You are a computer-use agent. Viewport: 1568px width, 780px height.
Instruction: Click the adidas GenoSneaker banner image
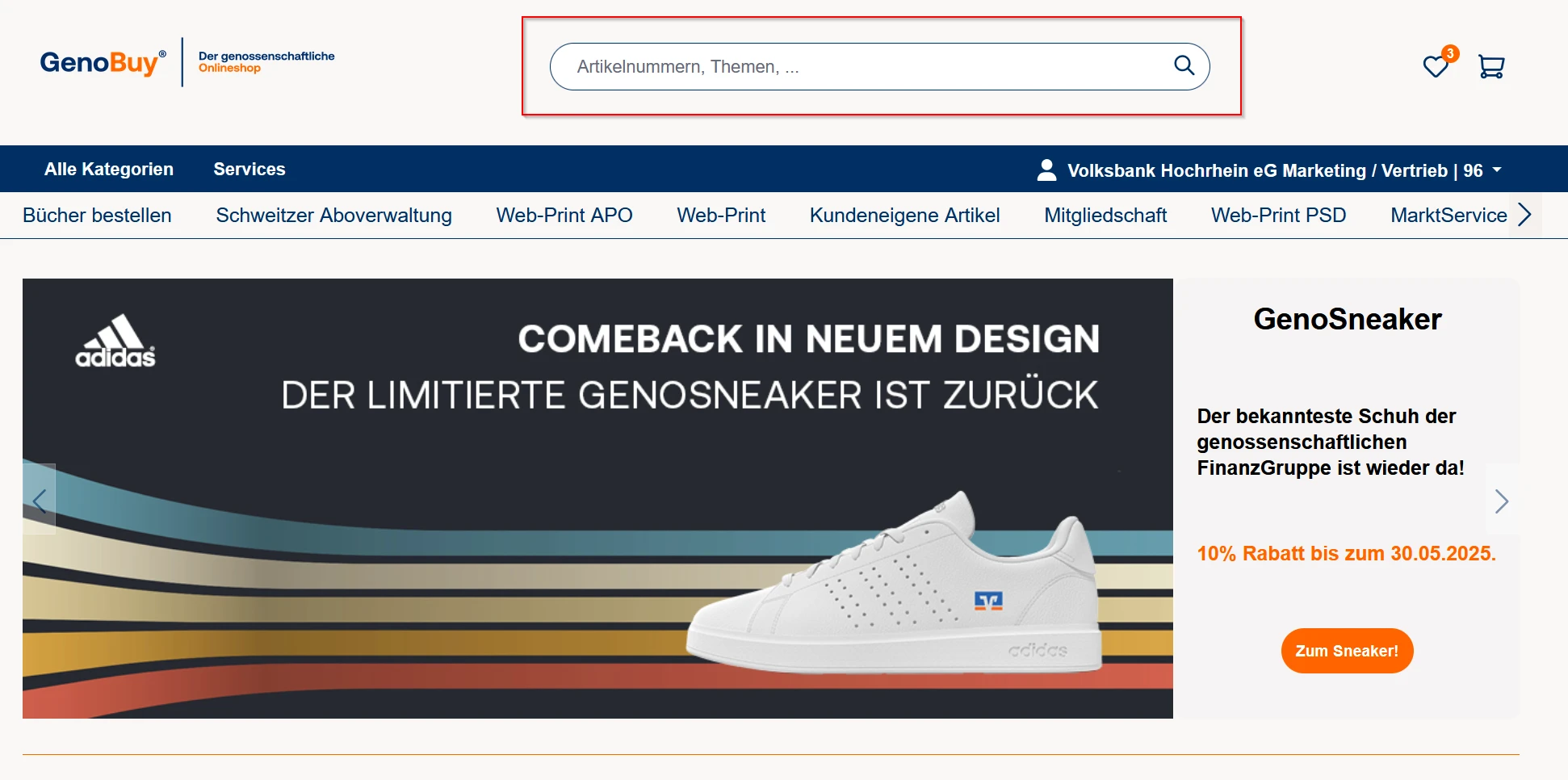[597, 498]
